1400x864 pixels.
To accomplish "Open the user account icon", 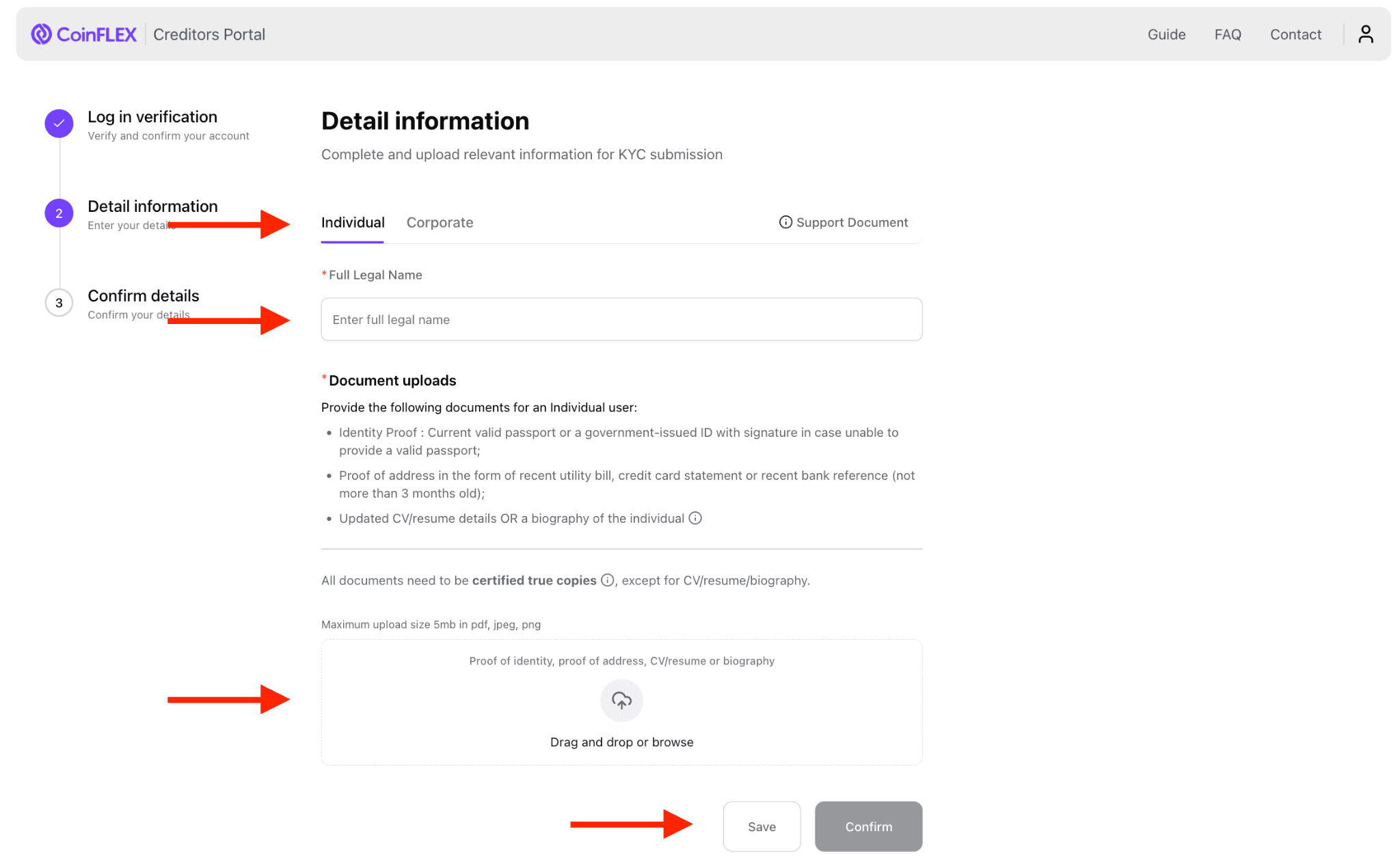I will (1365, 33).
